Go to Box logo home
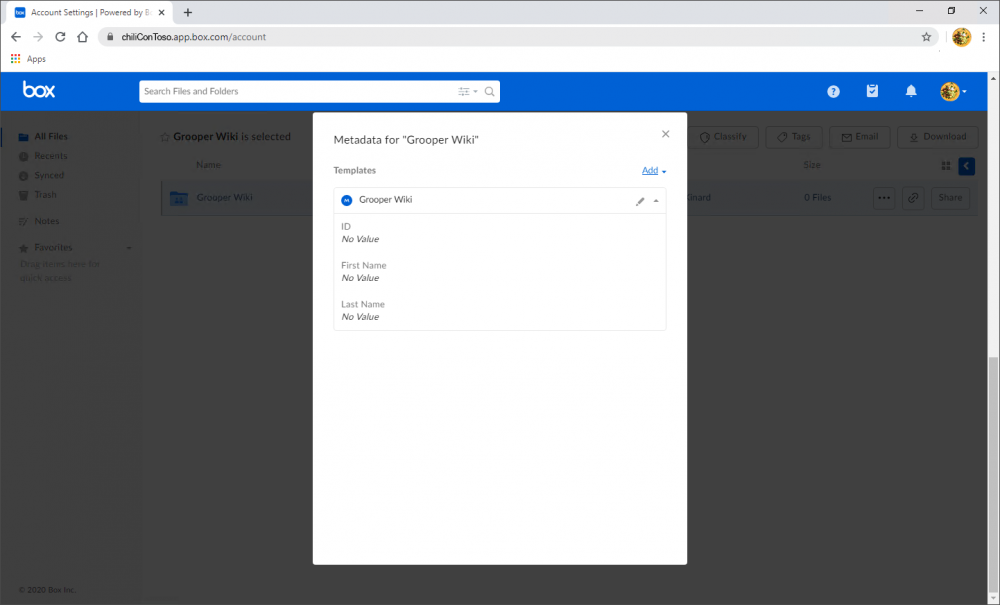Image resolution: width=1000 pixels, height=605 pixels. (x=39, y=90)
